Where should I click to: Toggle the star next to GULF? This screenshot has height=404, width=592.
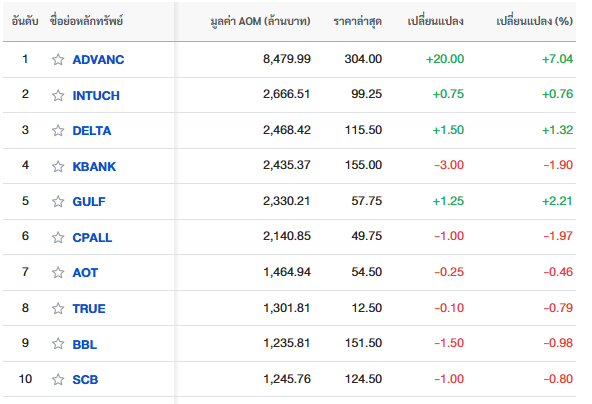pyautogui.click(x=58, y=201)
